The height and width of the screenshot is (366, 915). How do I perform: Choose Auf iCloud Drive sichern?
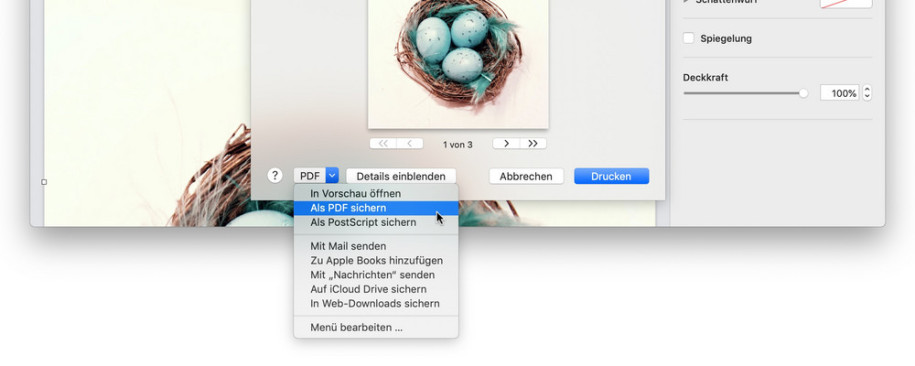(x=376, y=289)
